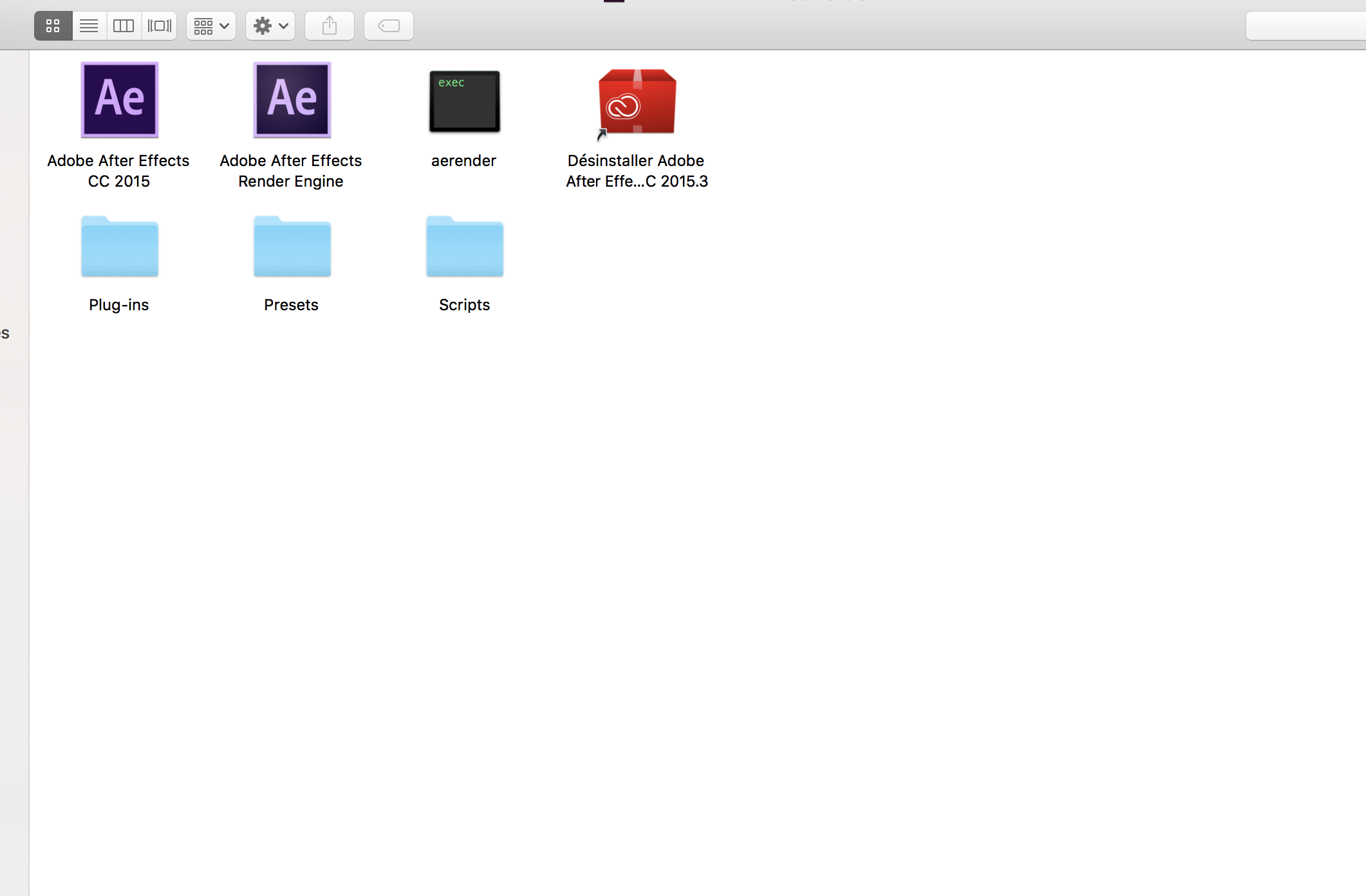Switch to column view mode

(x=124, y=26)
